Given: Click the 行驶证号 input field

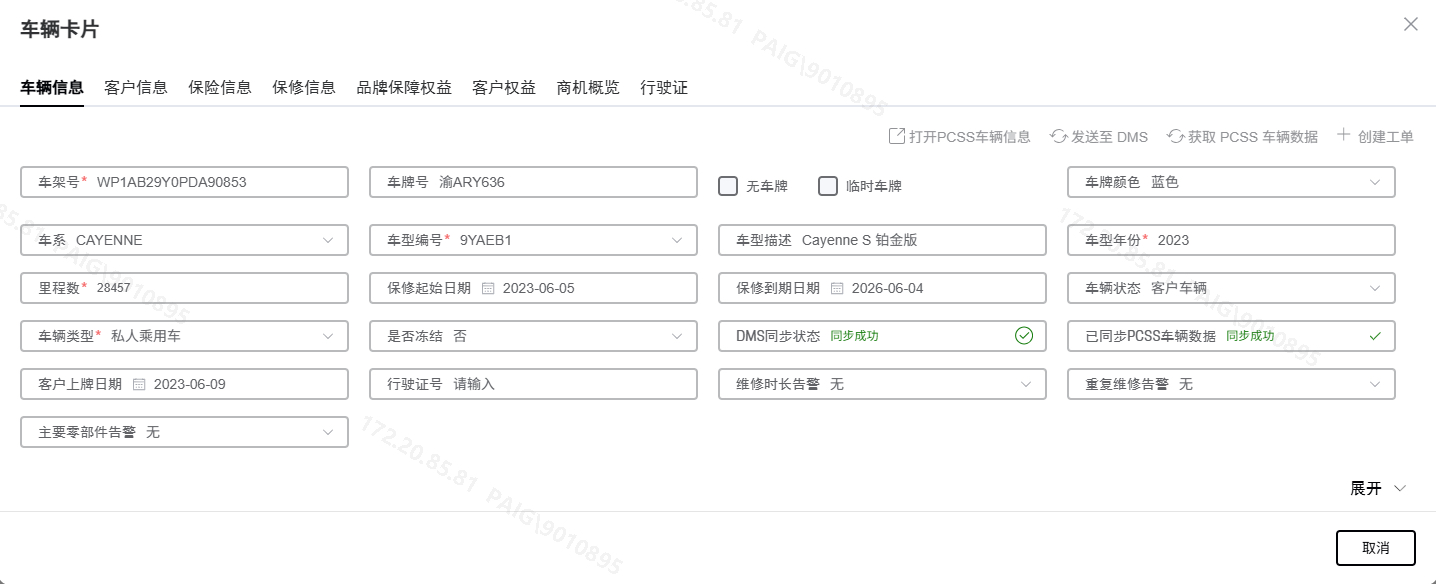Looking at the screenshot, I should pos(570,384).
